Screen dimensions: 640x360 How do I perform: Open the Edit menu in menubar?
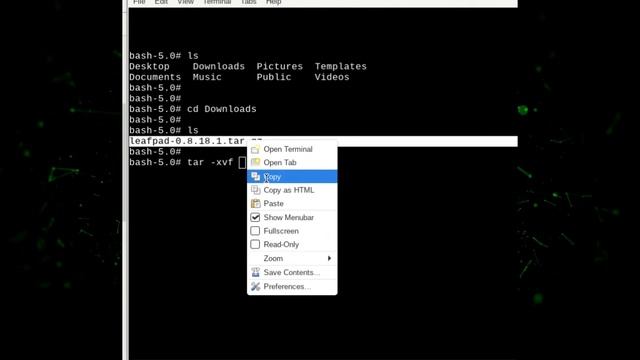point(161,2)
